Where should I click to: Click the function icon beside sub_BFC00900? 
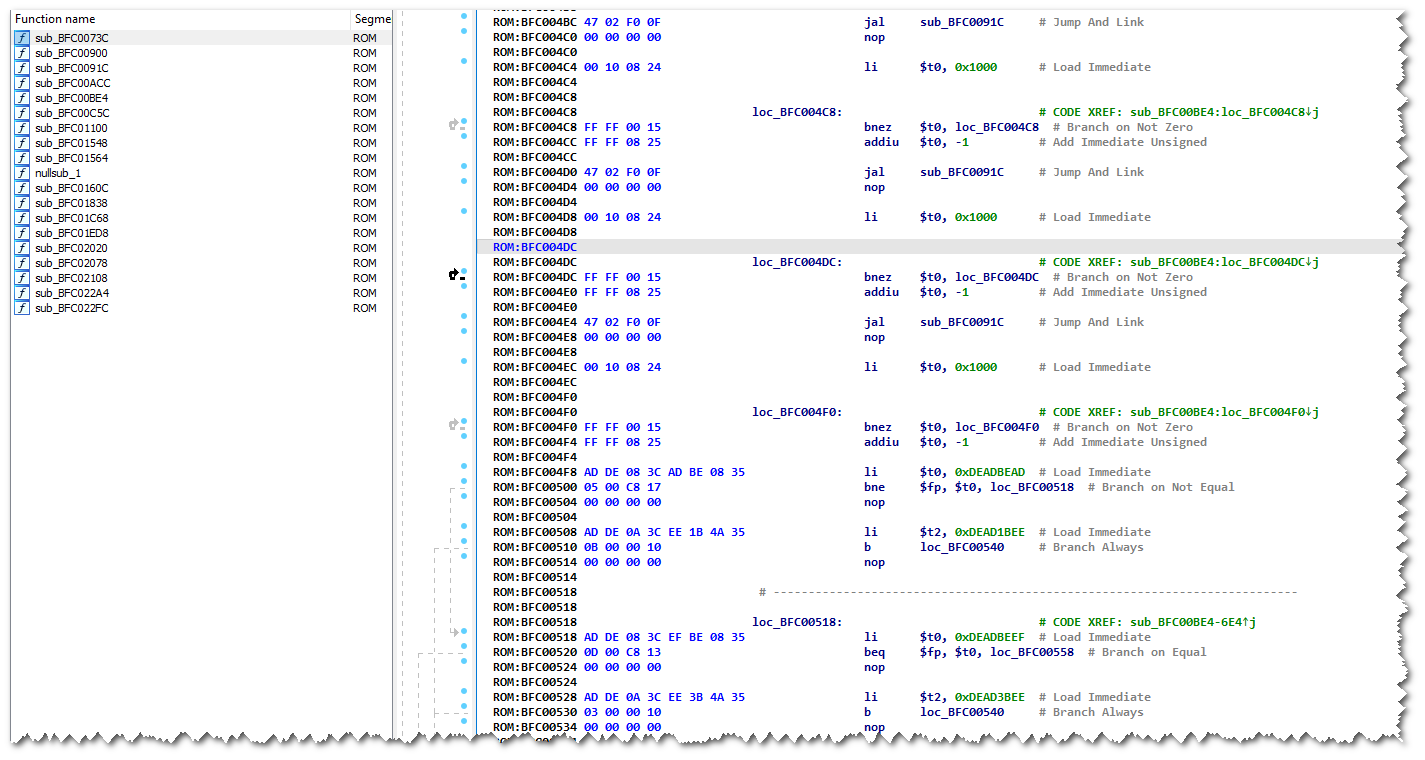[21, 53]
